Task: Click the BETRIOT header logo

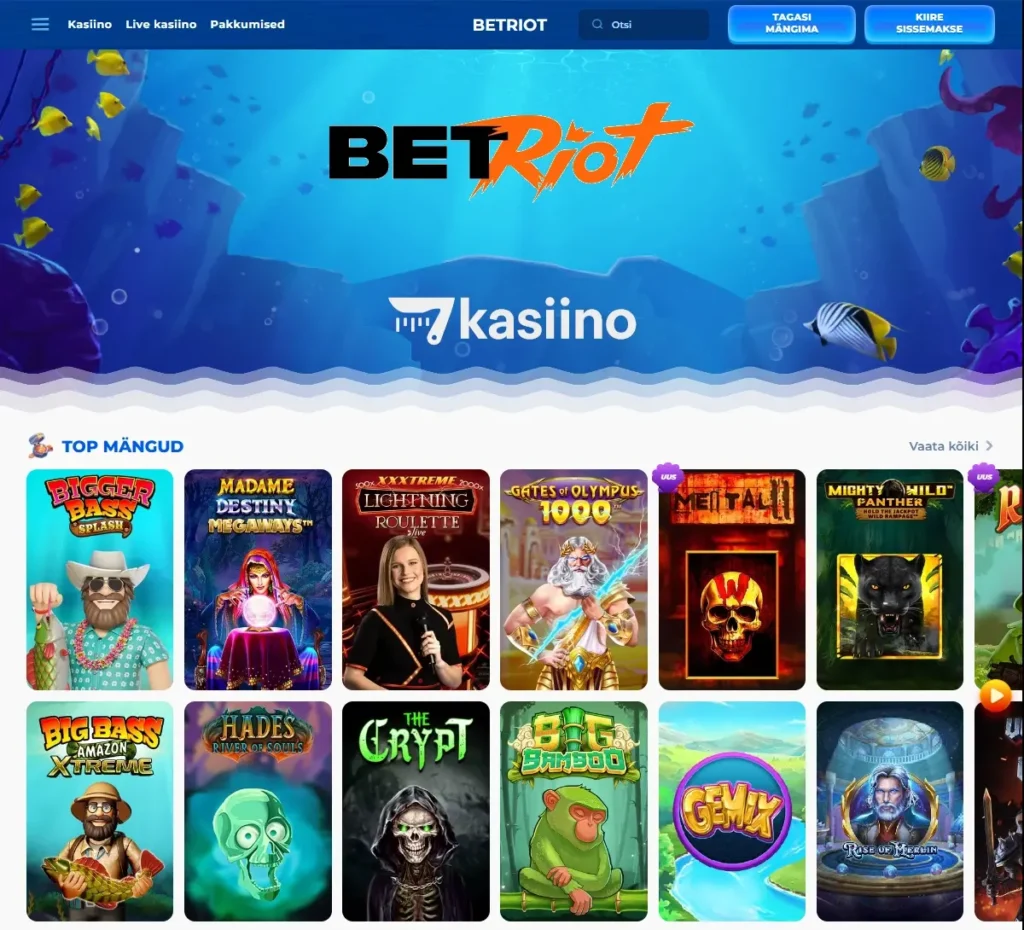Action: pyautogui.click(x=509, y=25)
